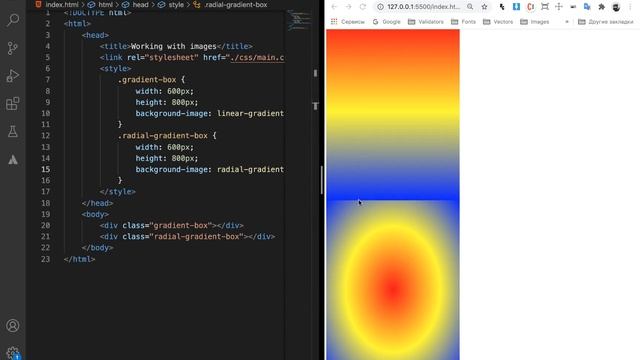Screen dimensions: 640x360
Task: Click the editor minimap preview
Action: point(298,20)
